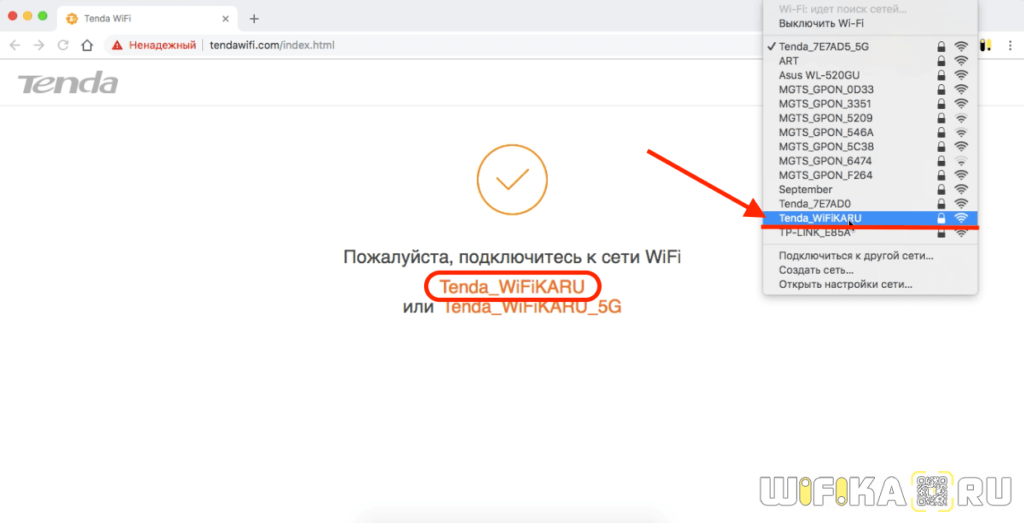Click the lock icon beside Tenda_WiFiKARU
This screenshot has height=523, width=1024.
pyautogui.click(x=941, y=218)
